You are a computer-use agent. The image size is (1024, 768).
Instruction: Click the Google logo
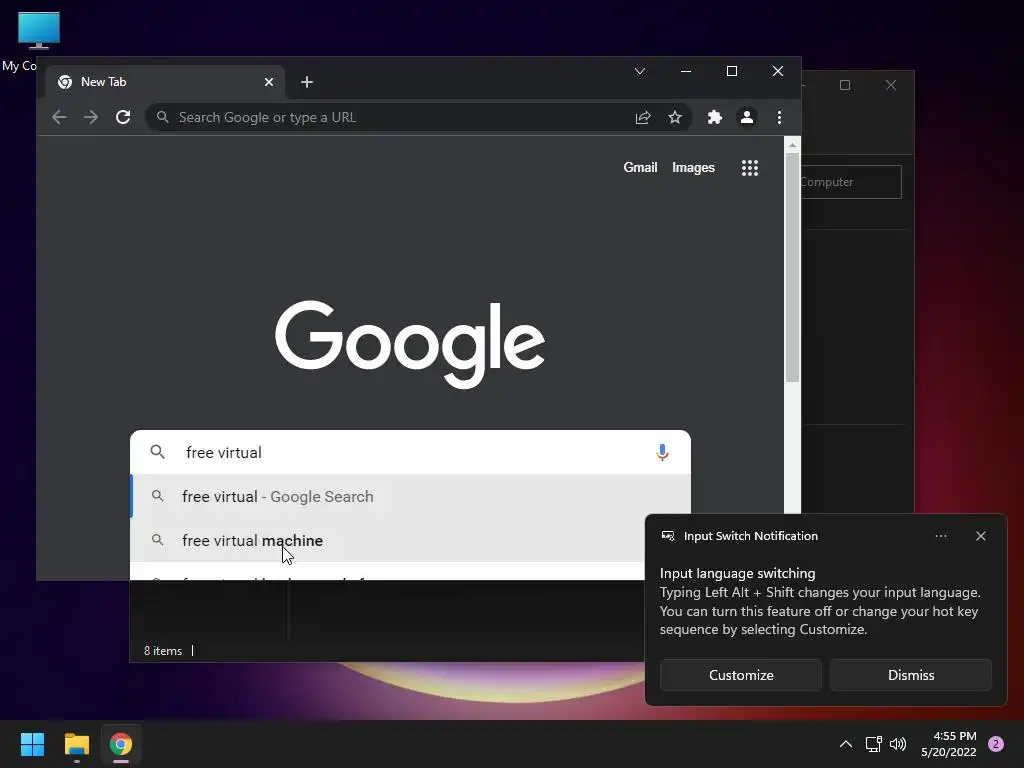pyautogui.click(x=410, y=344)
